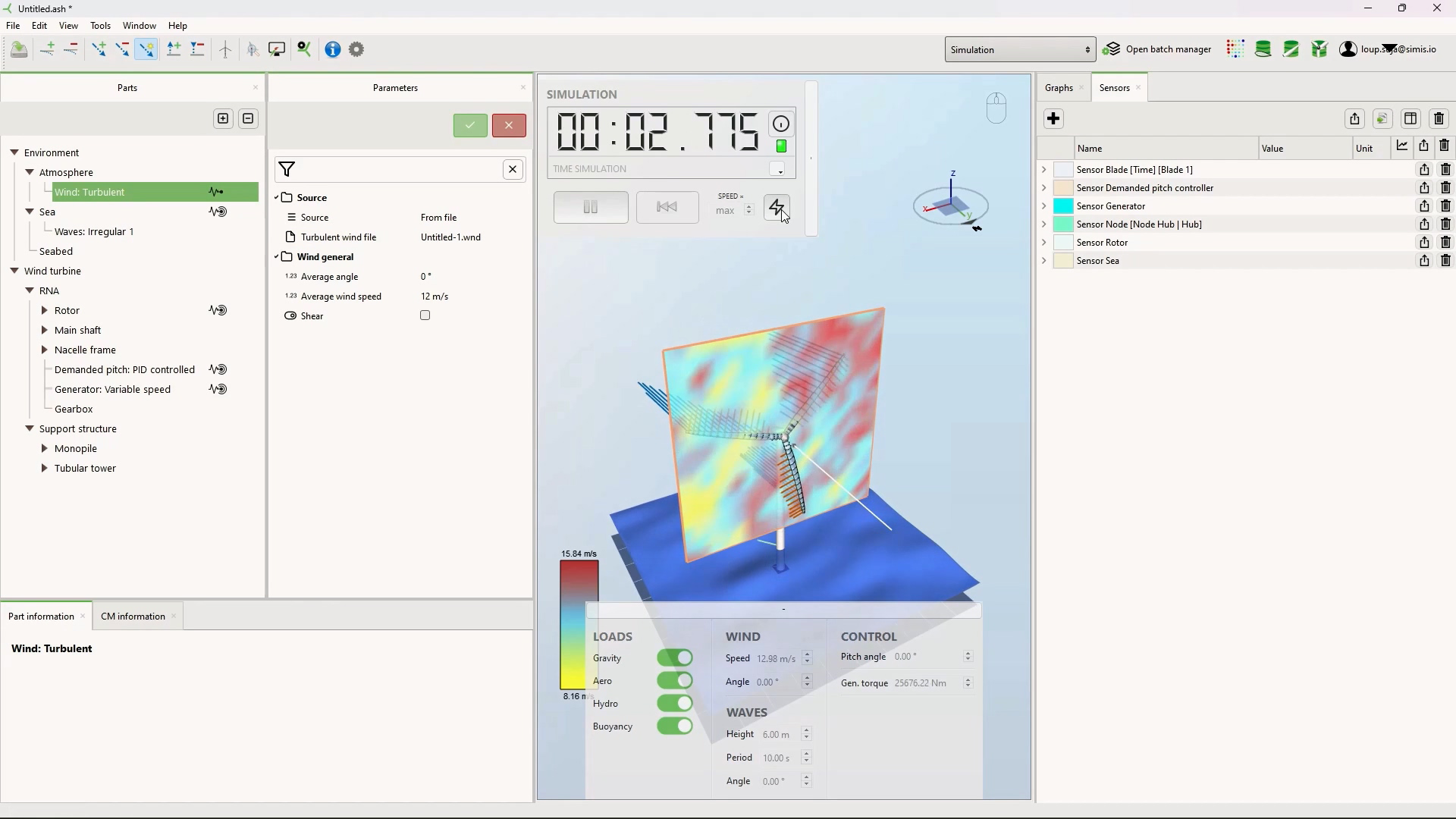This screenshot has width=1456, height=819.
Task: Open the blue information icon
Action: coord(333,50)
